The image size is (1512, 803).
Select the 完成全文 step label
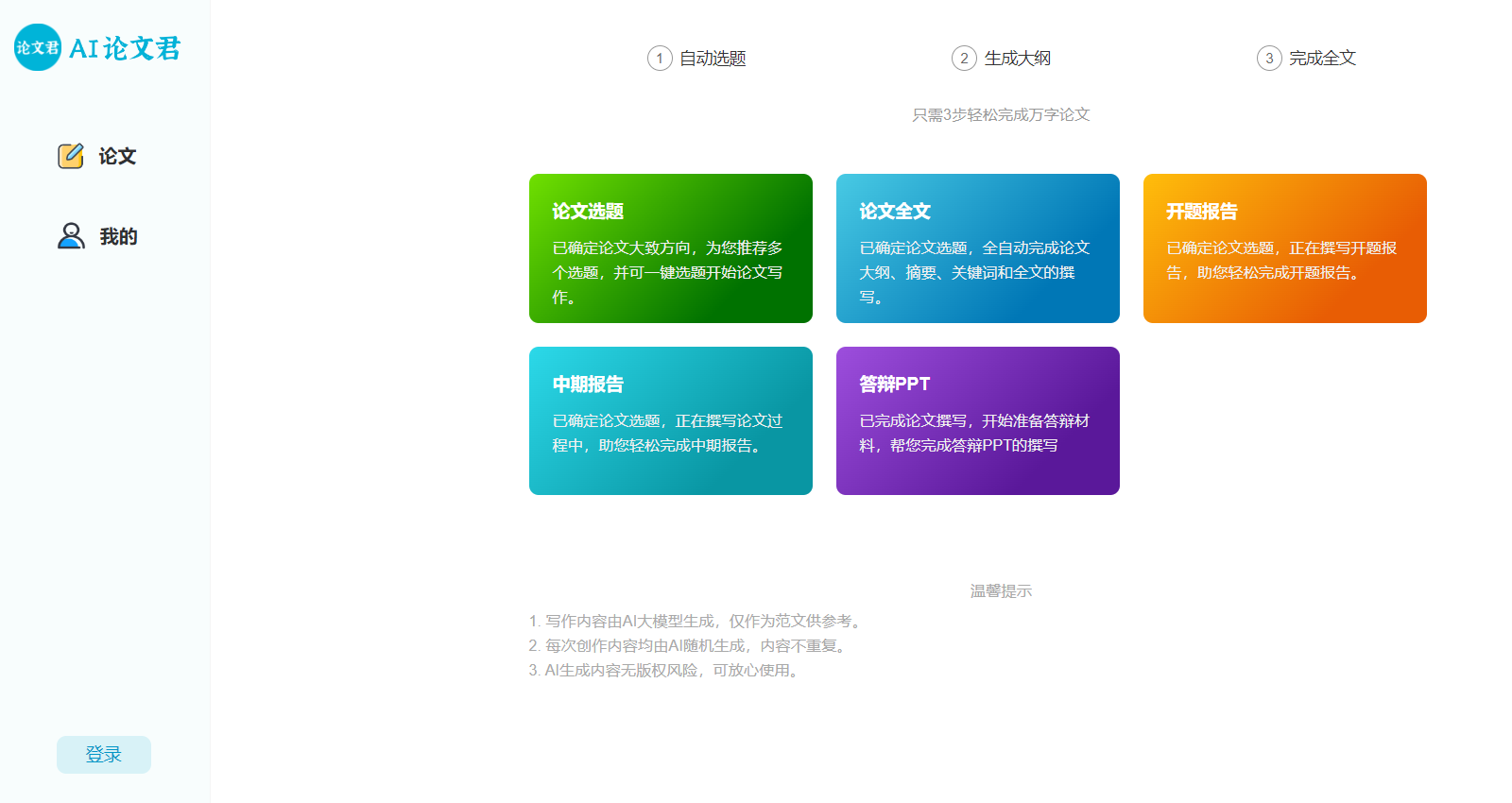point(1323,59)
